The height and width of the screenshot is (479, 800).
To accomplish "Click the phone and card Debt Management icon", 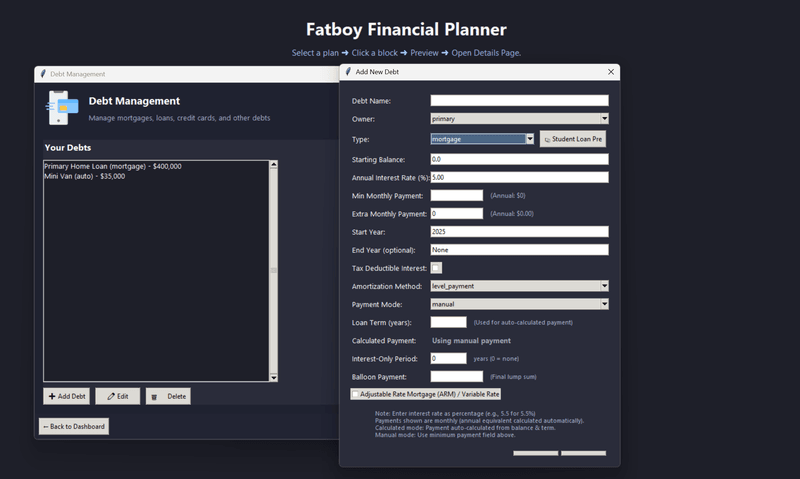I will [63, 108].
